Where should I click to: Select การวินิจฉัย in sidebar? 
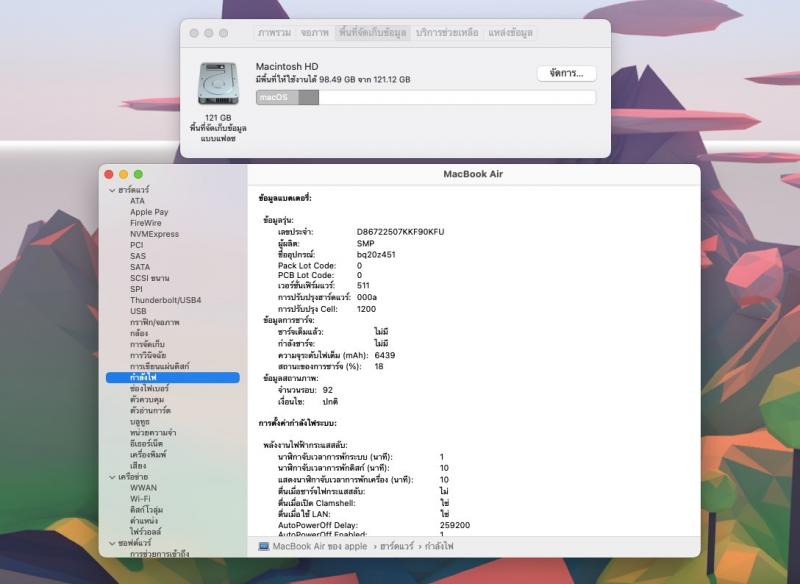point(148,356)
